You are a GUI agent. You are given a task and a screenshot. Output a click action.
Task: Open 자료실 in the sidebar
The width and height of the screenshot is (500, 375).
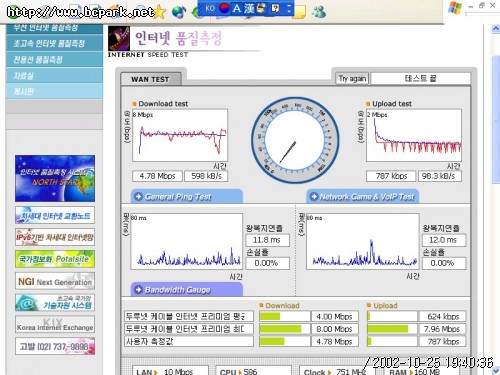coord(54,76)
